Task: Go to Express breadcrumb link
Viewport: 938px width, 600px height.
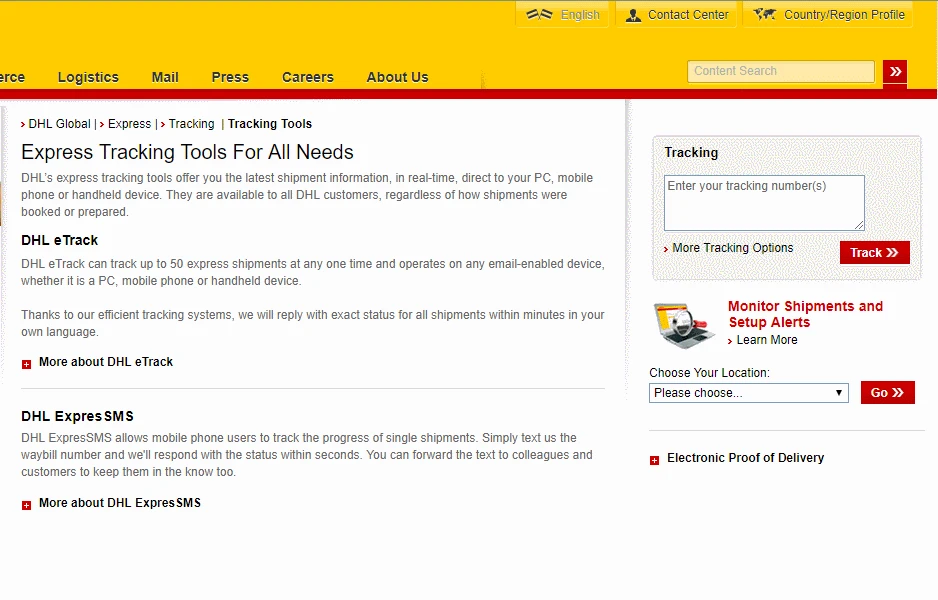Action: click(129, 124)
